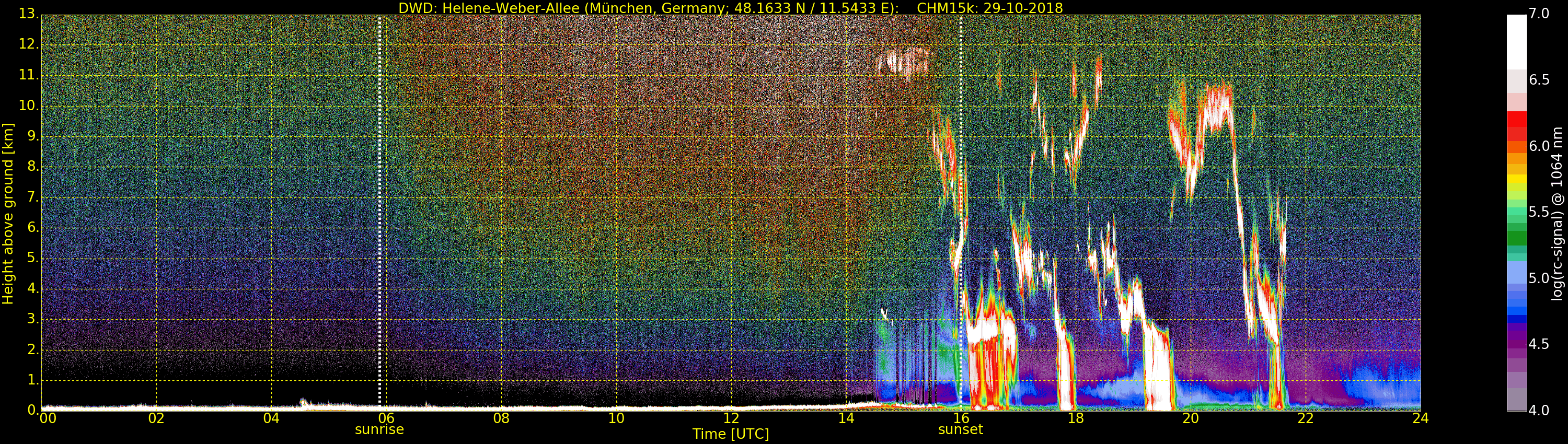Viewport: 1568px width, 444px height.
Task: Click the station title with München coordinates
Action: [648, 8]
